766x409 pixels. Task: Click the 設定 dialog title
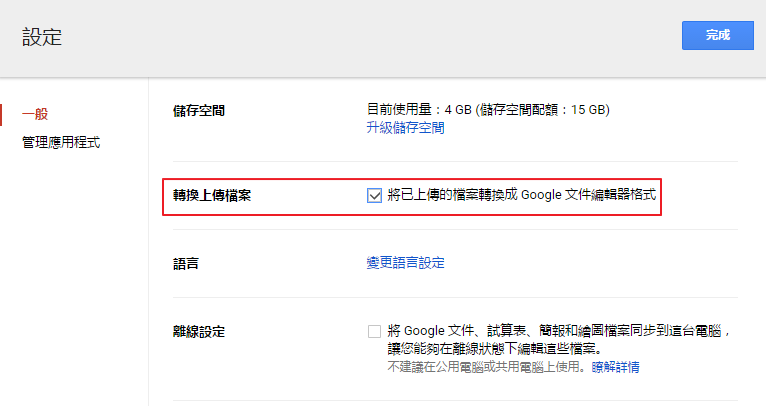point(42,38)
